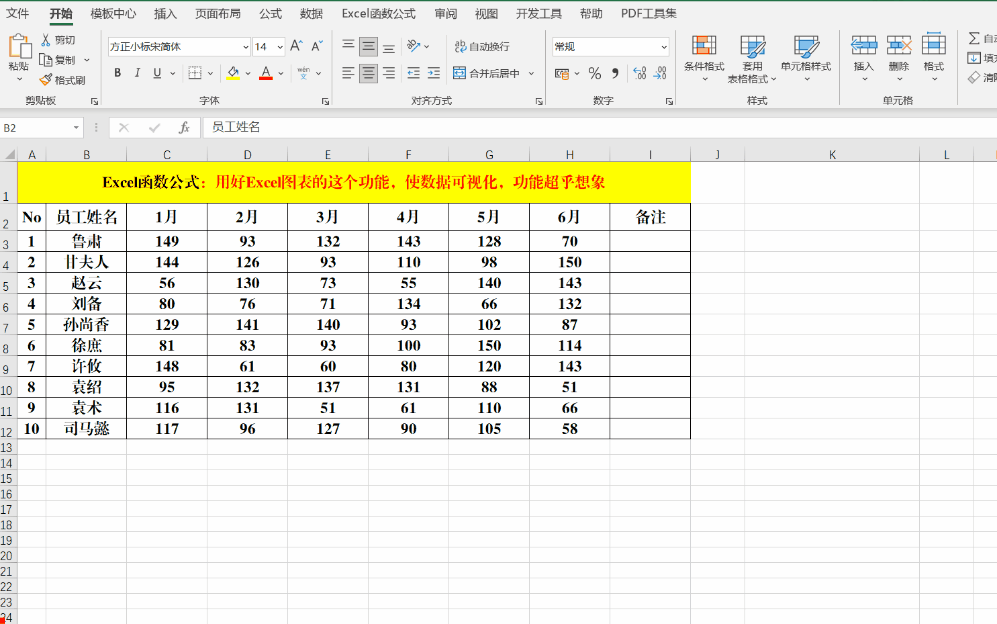Decrease font size with smaller A icon
The width and height of the screenshot is (997, 624).
(x=317, y=46)
